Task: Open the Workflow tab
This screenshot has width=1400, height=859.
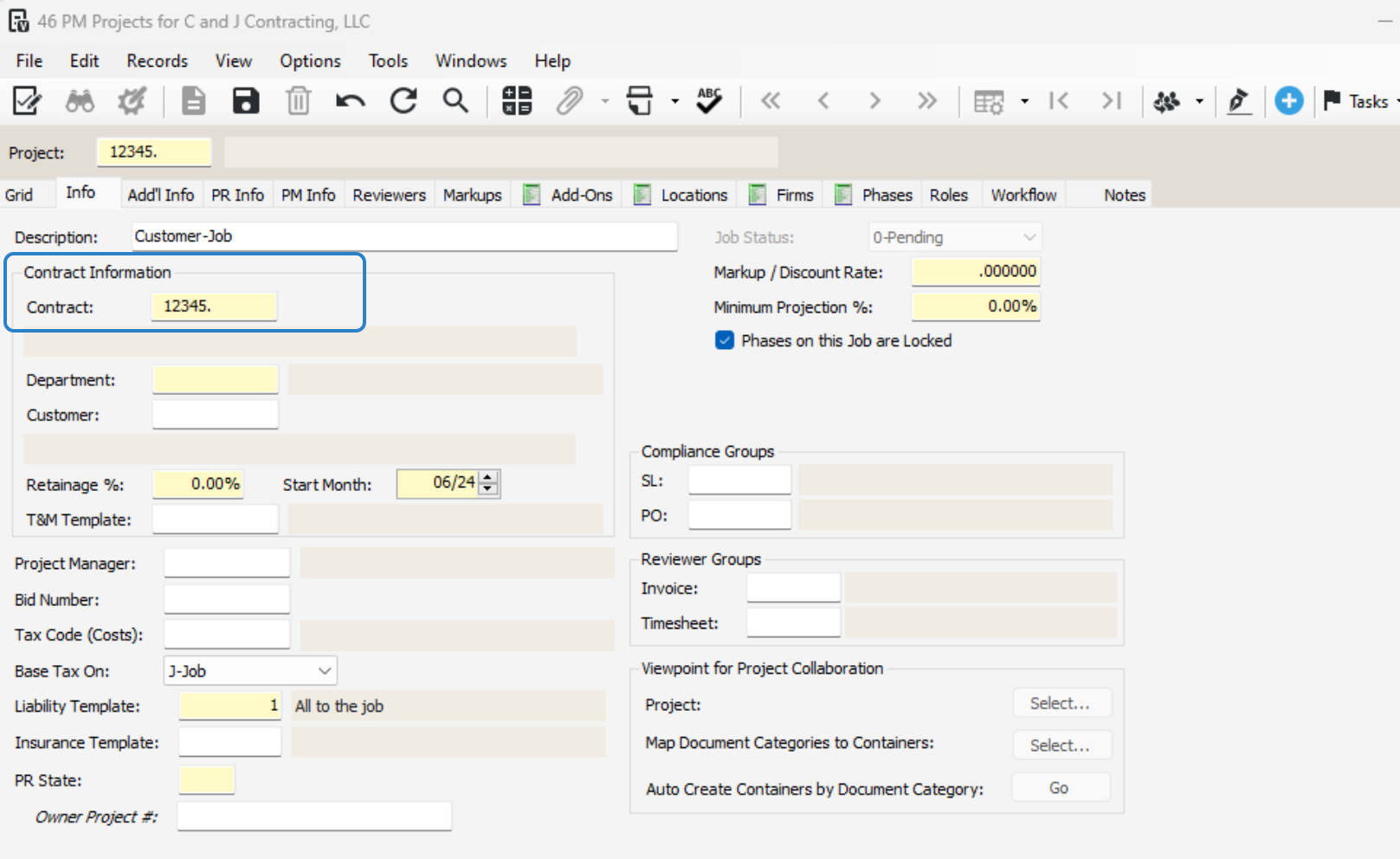Action: 1023,195
